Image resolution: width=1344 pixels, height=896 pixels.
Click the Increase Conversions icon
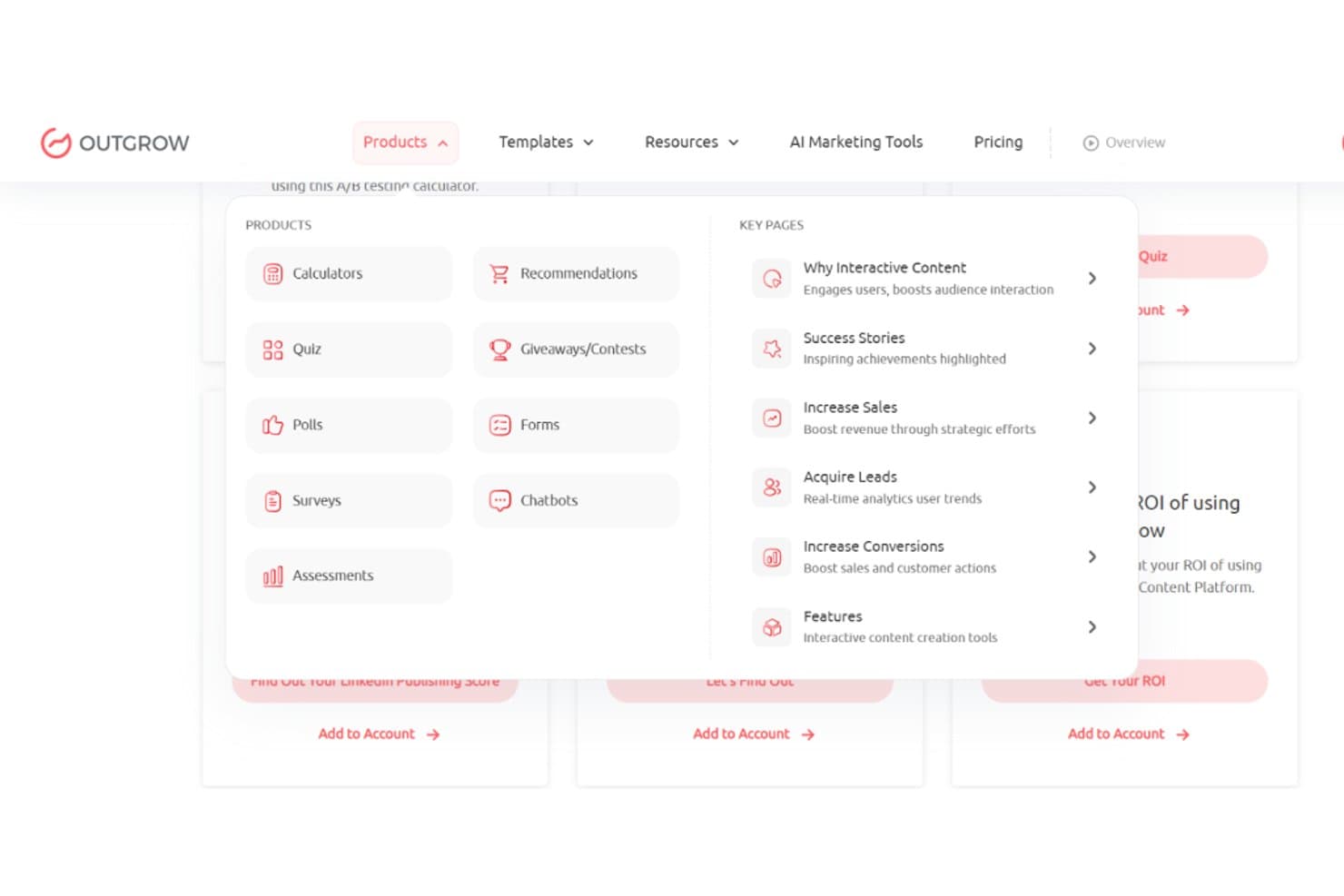click(x=772, y=557)
